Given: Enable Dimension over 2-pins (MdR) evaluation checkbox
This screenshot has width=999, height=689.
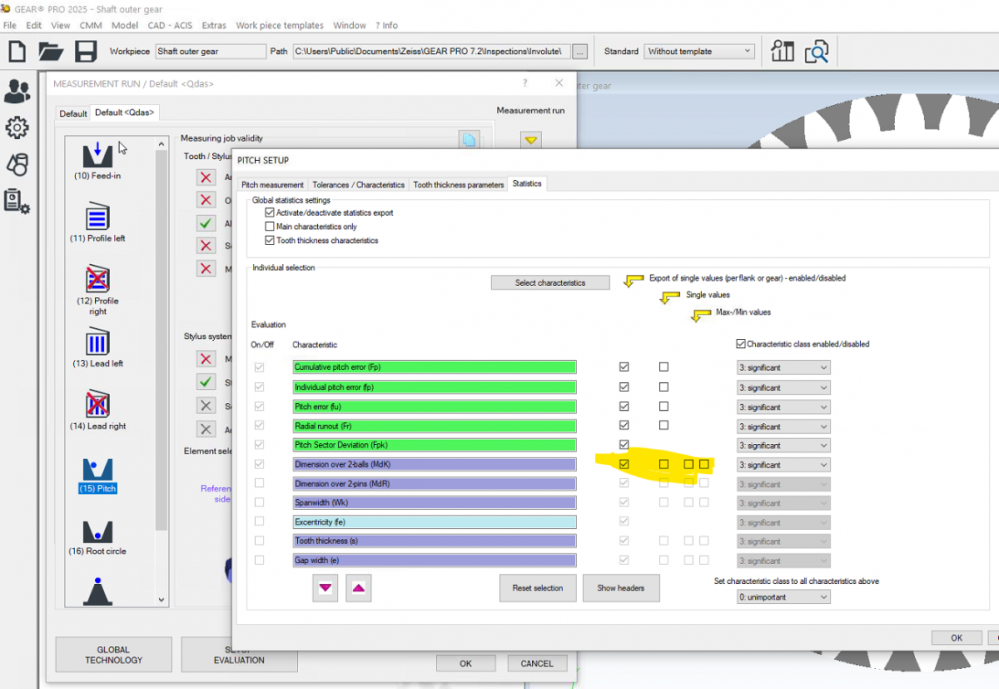Looking at the screenshot, I should [x=260, y=484].
